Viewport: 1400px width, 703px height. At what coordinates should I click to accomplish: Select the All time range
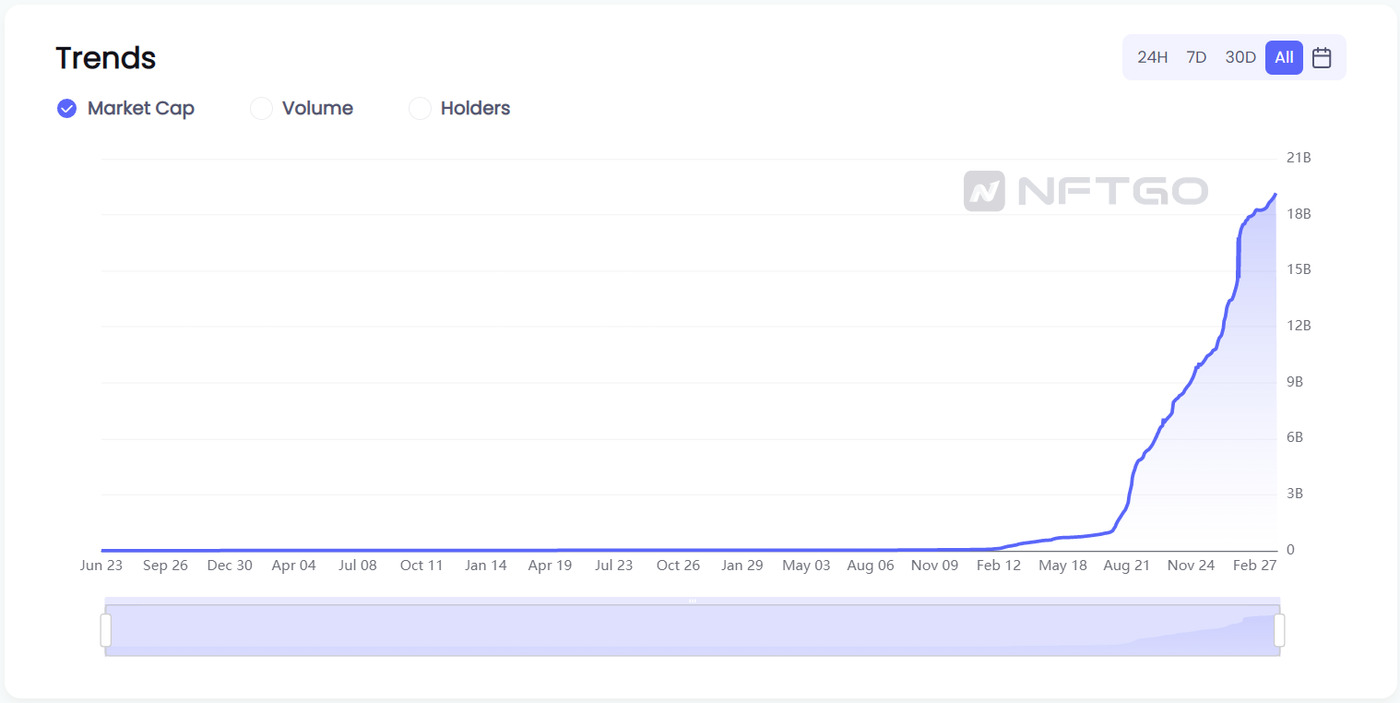tap(1284, 57)
